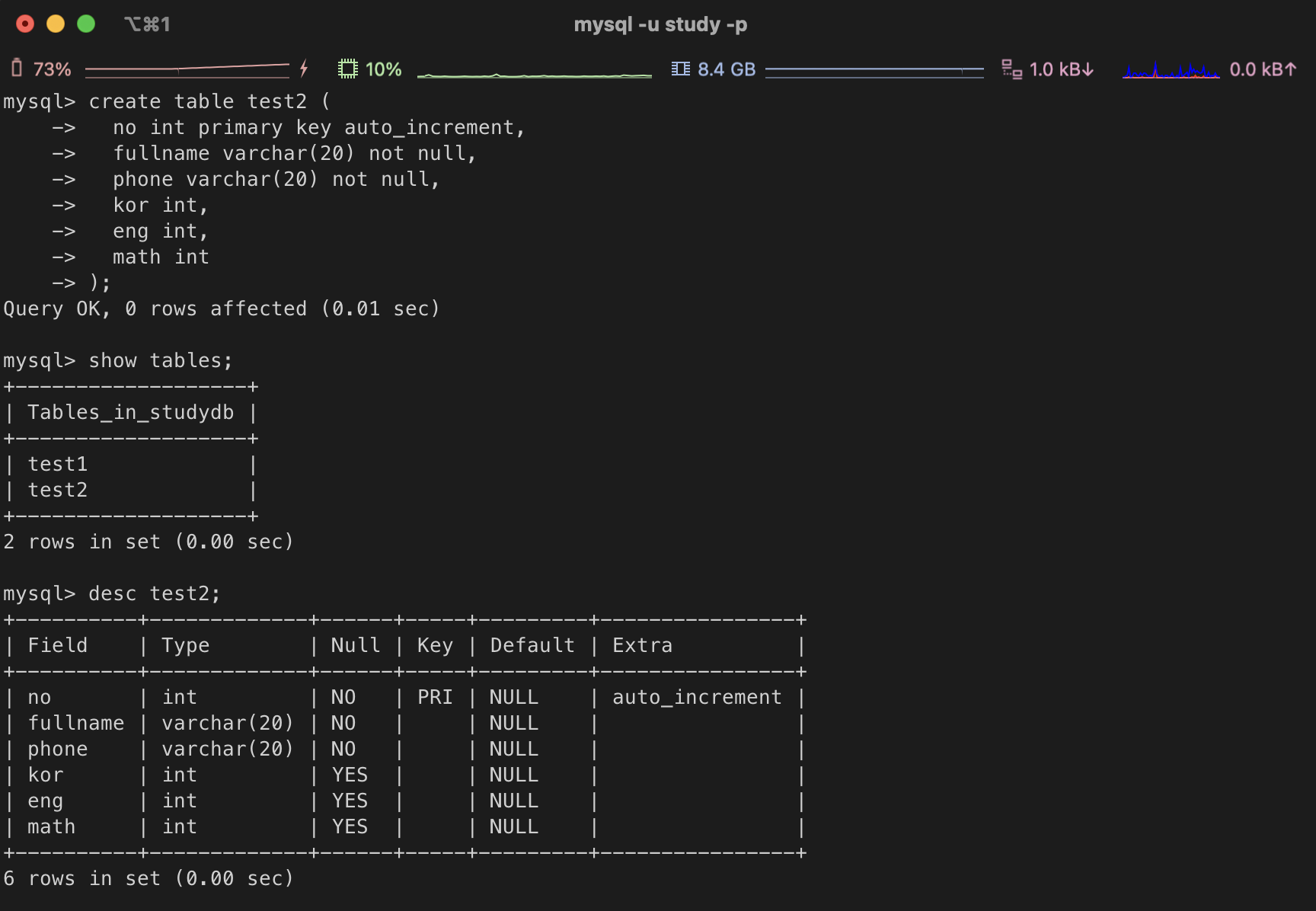The image size is (1316, 911).
Task: Click the 'Key' column header
Action: pyautogui.click(x=435, y=645)
